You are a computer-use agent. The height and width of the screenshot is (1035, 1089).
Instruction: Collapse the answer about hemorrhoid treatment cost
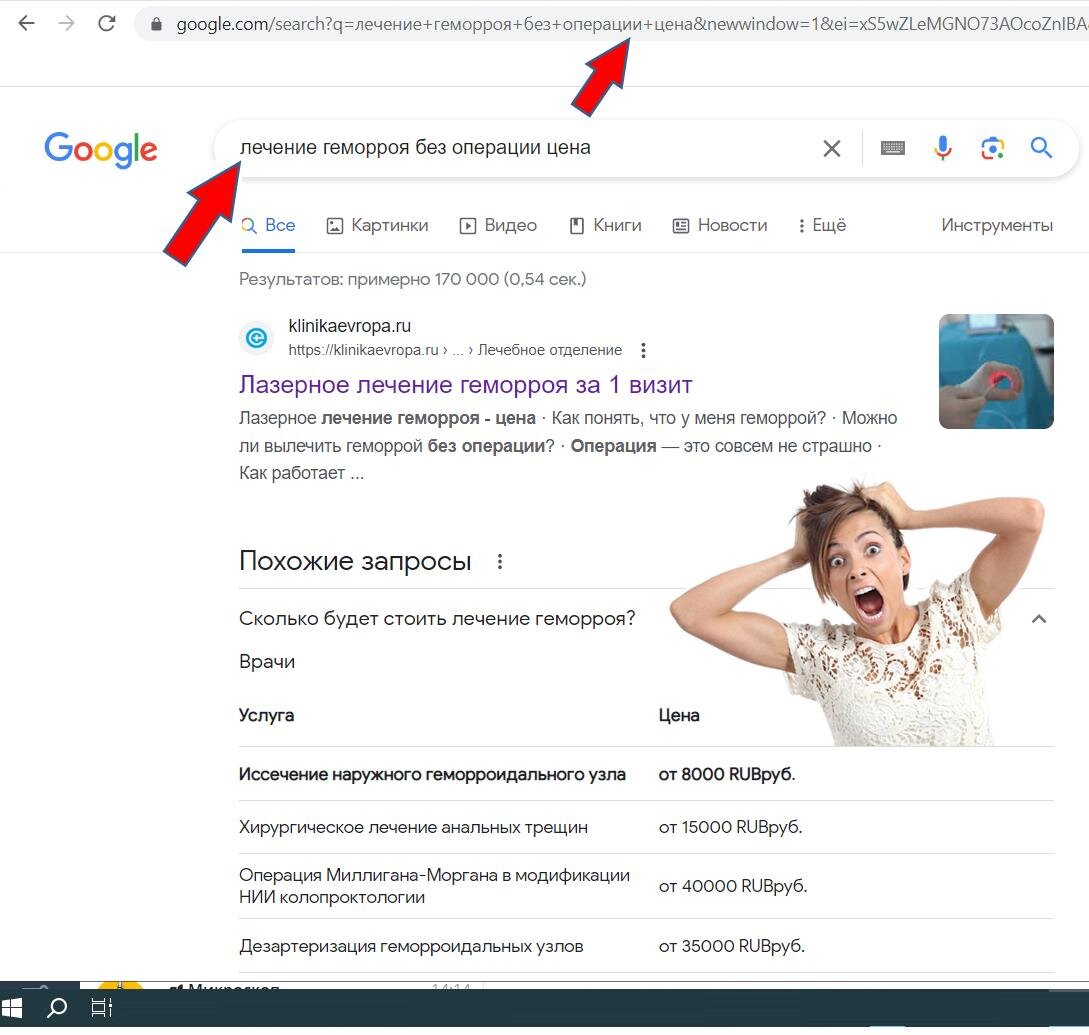1039,619
